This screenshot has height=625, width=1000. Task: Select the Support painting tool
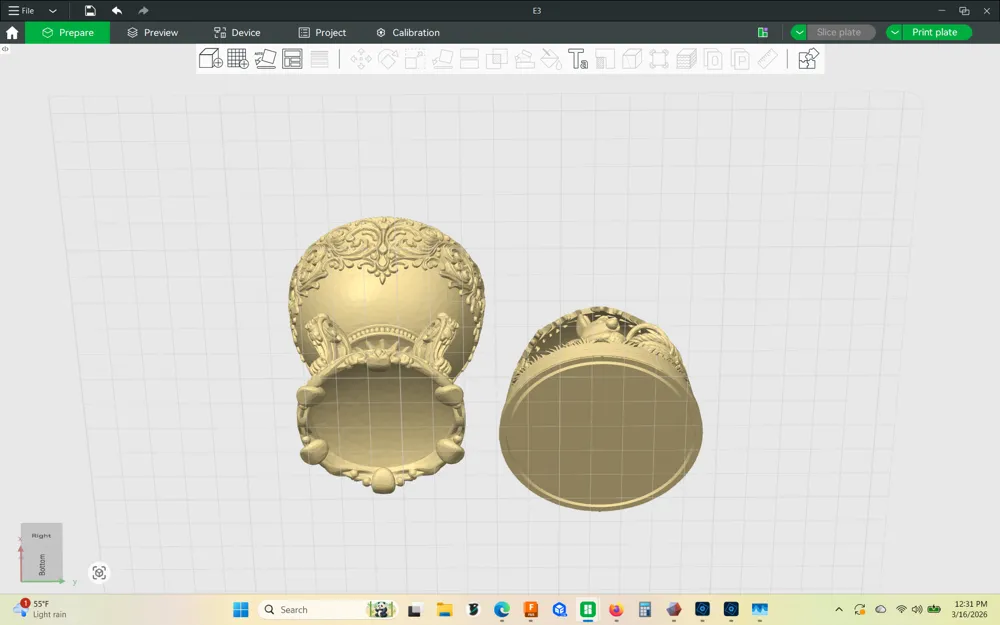[x=524, y=59]
